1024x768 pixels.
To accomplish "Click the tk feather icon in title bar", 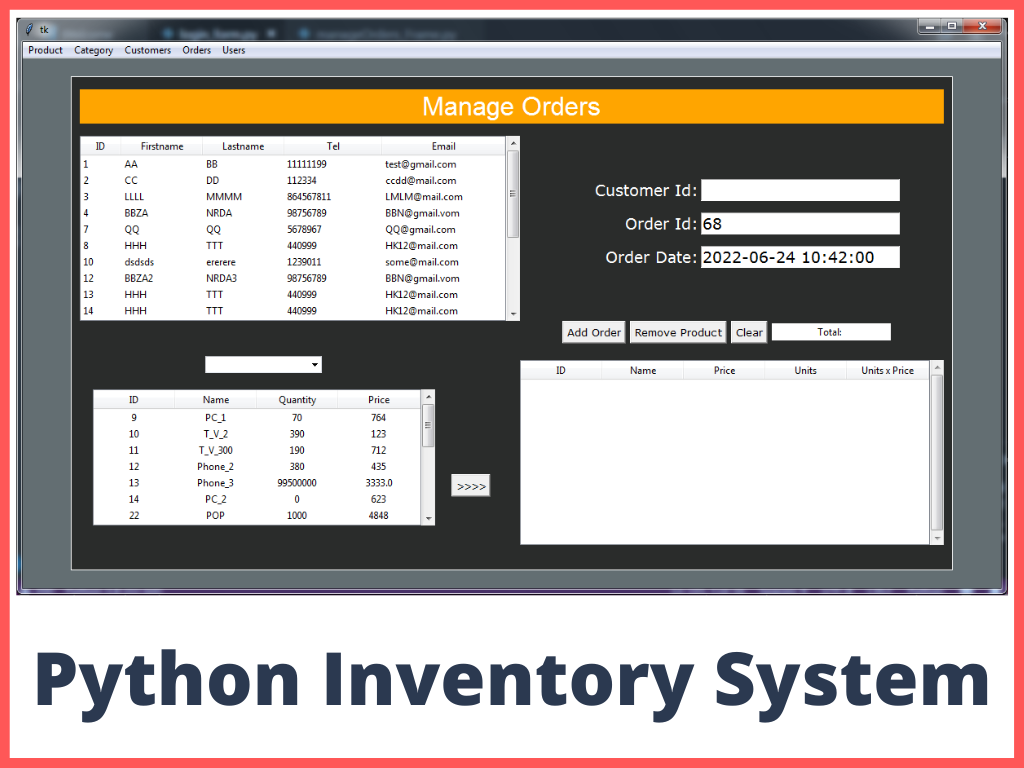I will click(x=30, y=29).
